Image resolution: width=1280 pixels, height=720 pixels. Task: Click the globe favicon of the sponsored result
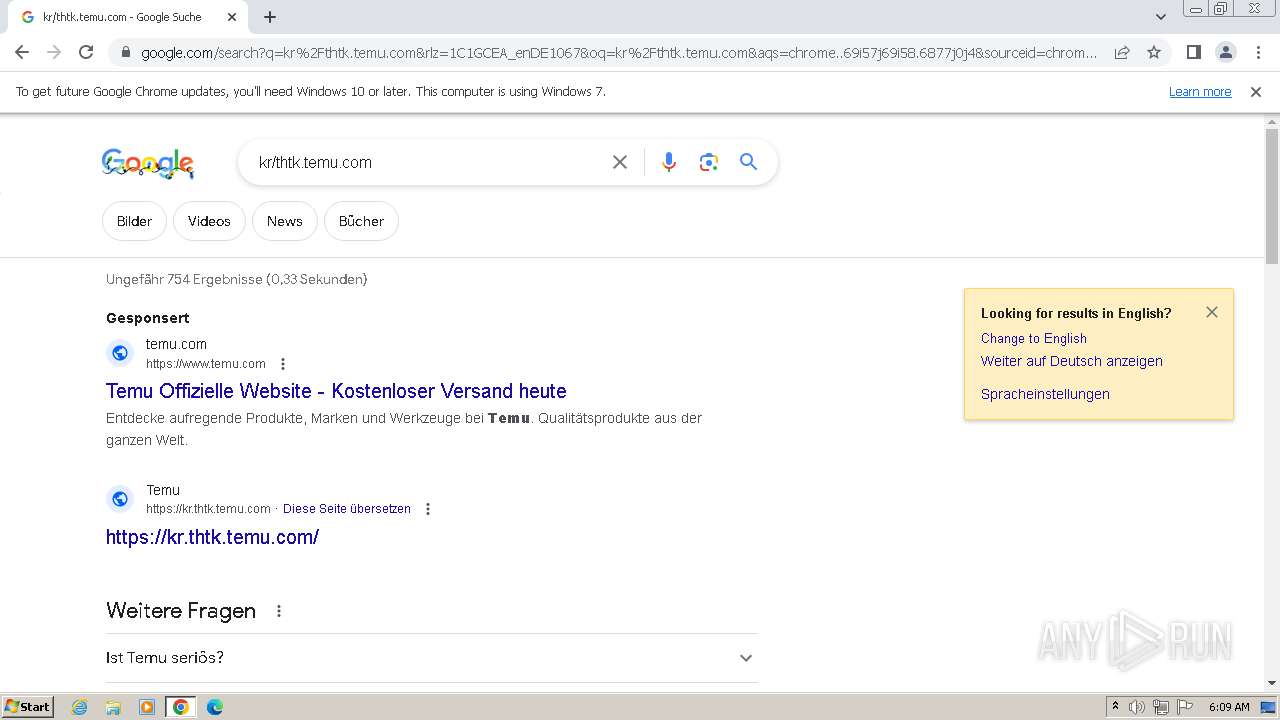pyautogui.click(x=120, y=353)
